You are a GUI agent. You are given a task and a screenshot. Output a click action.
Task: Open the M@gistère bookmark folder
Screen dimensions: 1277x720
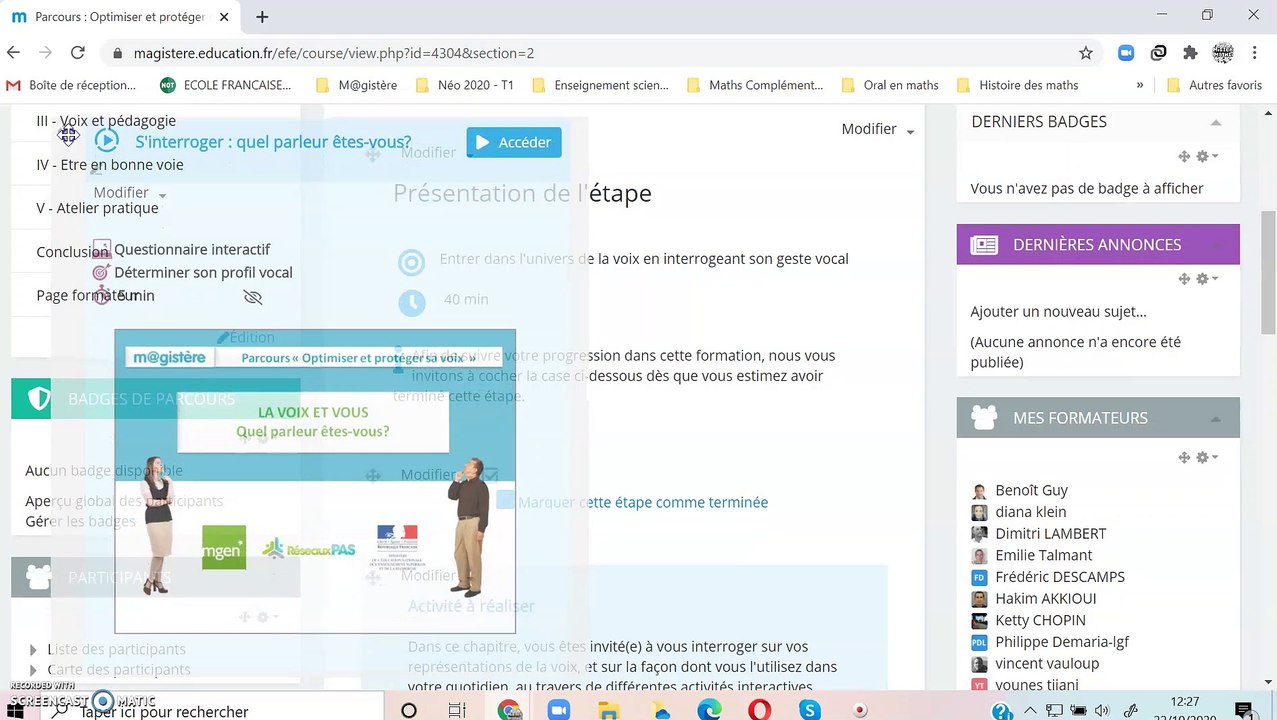[x=356, y=85]
